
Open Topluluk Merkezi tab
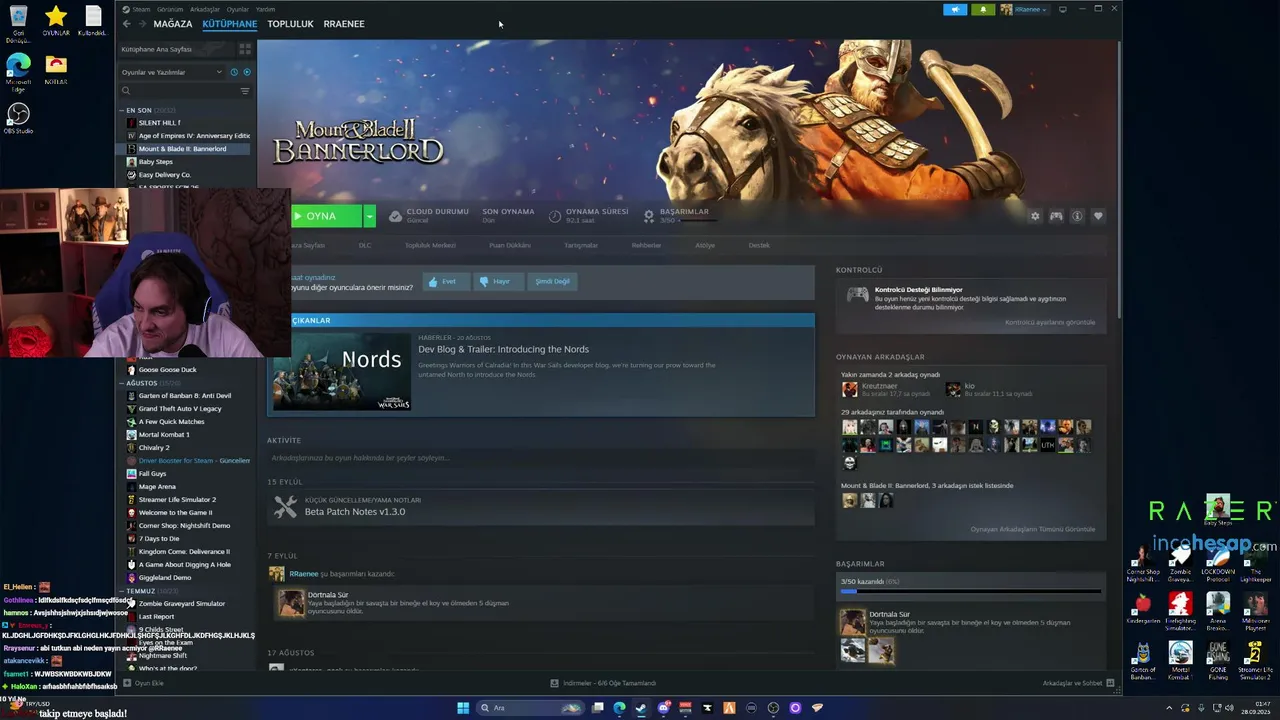[x=430, y=245]
